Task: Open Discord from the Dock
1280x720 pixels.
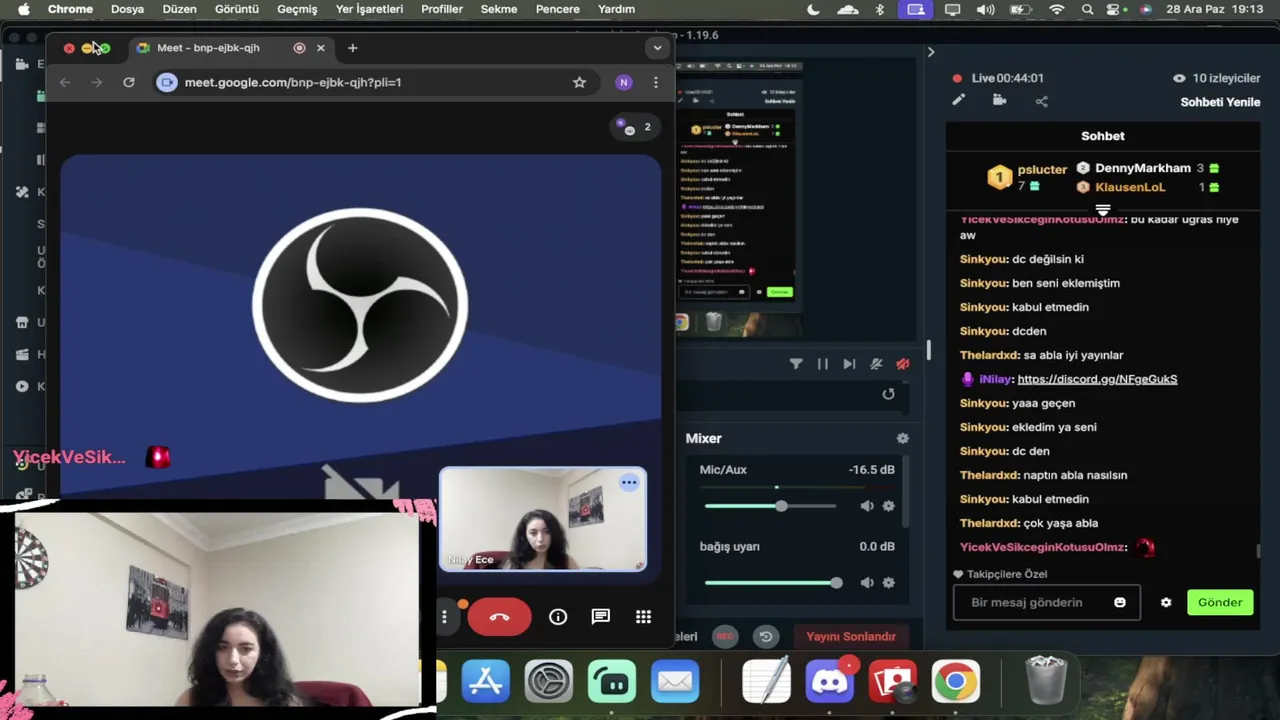Action: [830, 682]
